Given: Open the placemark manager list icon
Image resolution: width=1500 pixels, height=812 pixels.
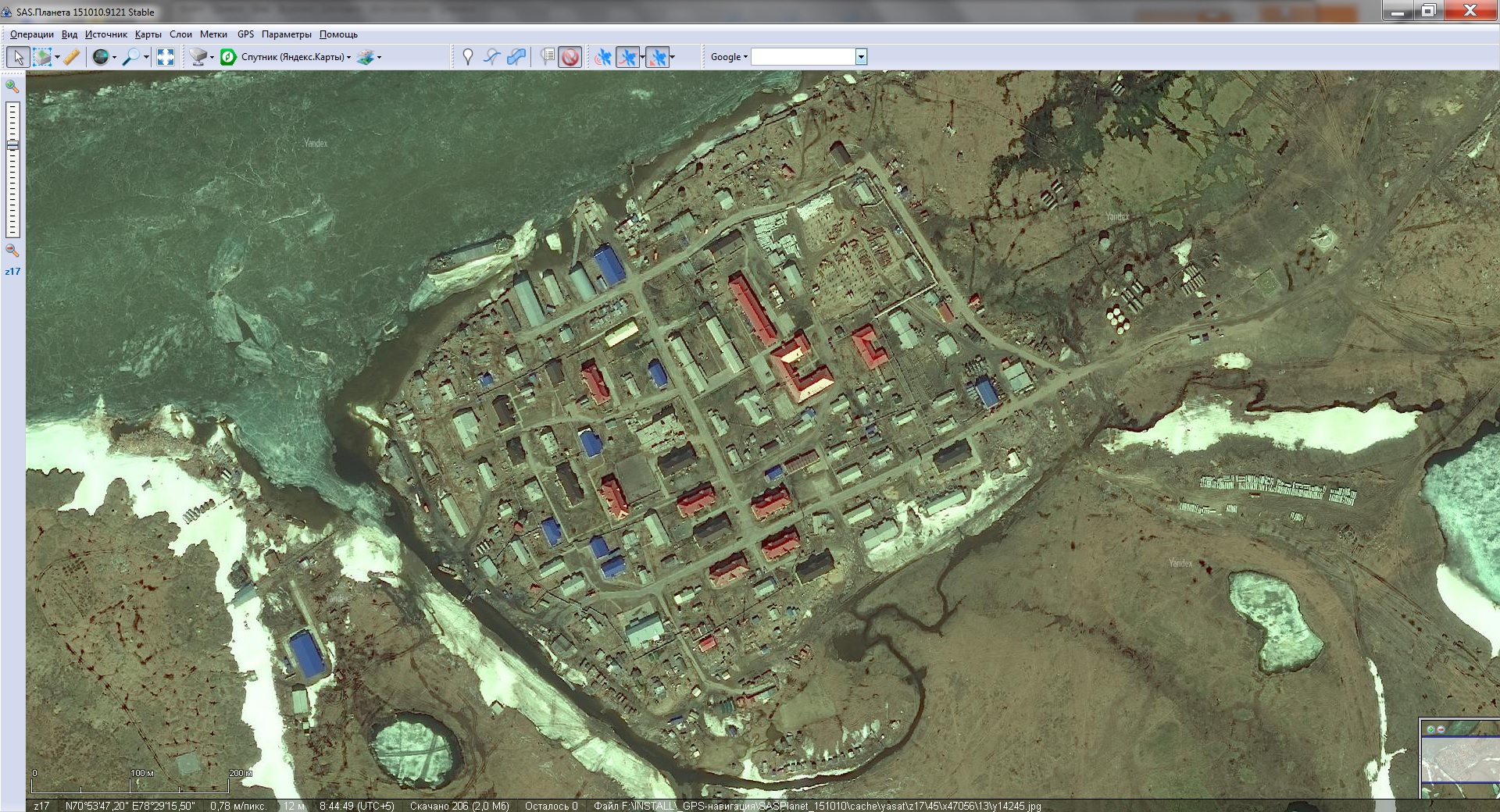Looking at the screenshot, I should 548,57.
